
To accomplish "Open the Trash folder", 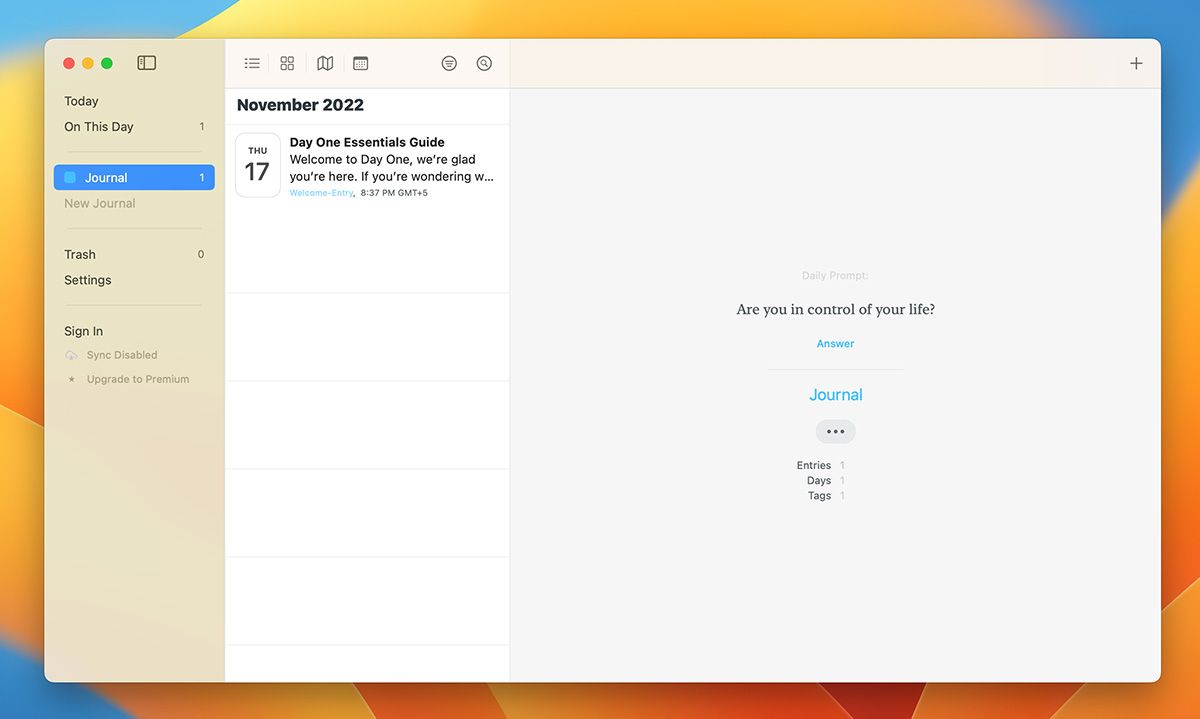I will click(80, 254).
